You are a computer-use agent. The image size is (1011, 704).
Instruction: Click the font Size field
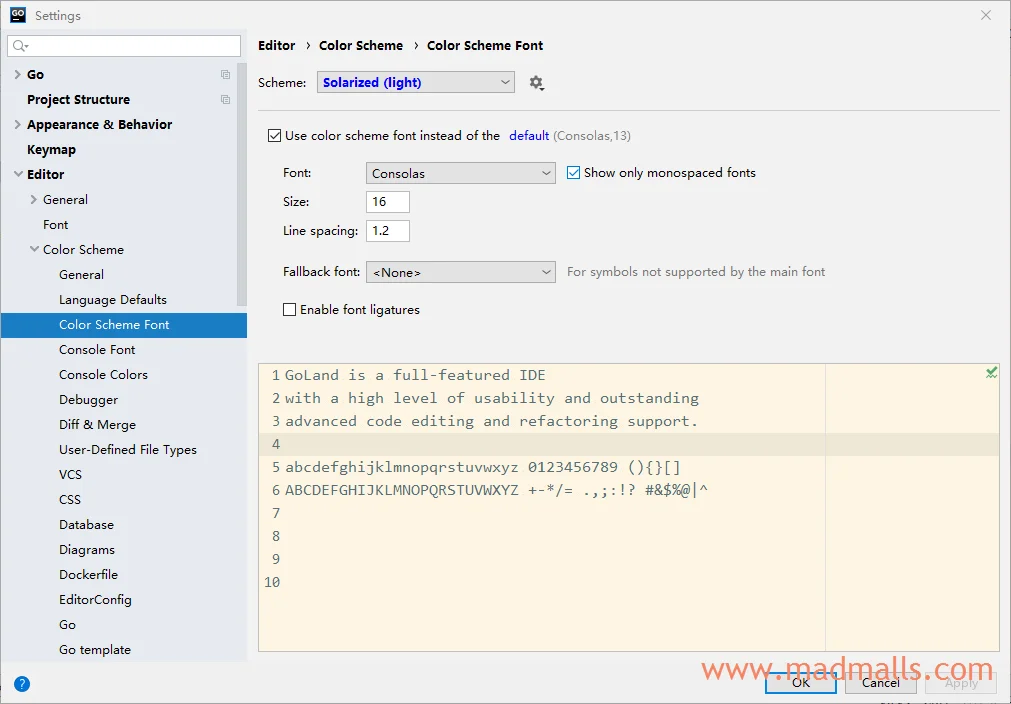click(388, 202)
